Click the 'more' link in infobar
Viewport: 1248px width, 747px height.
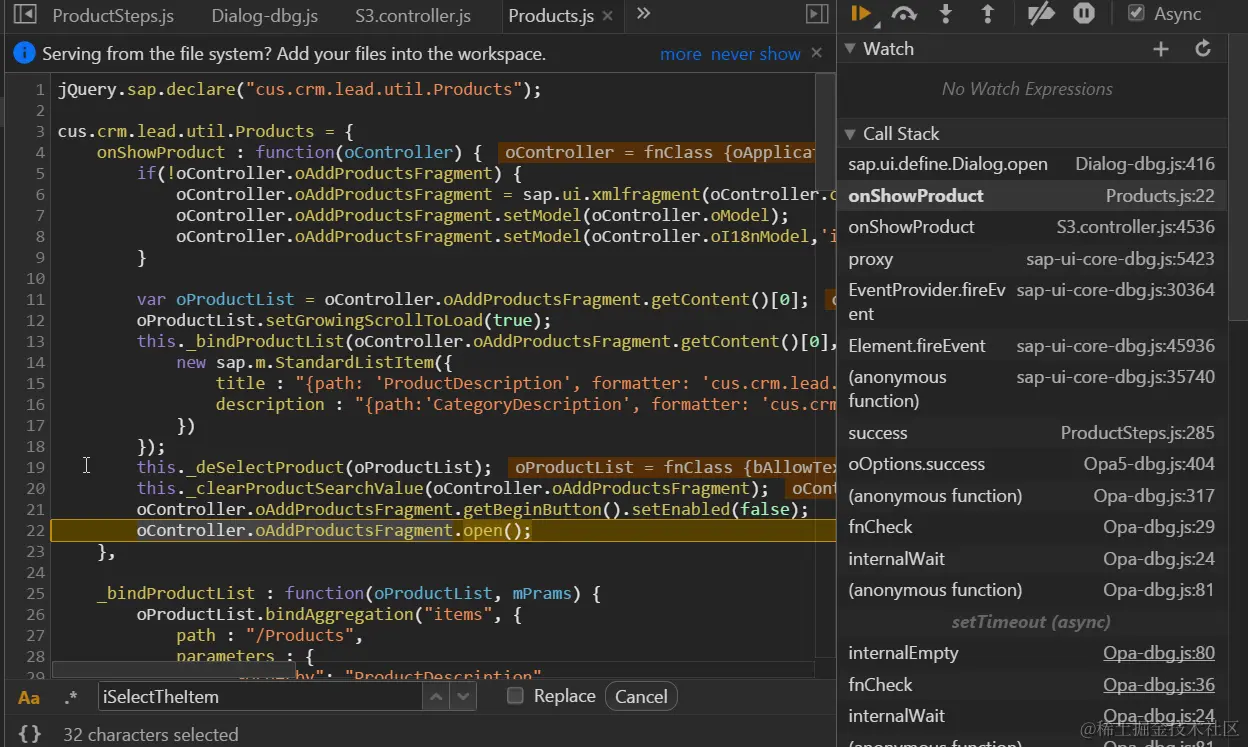[x=681, y=54]
